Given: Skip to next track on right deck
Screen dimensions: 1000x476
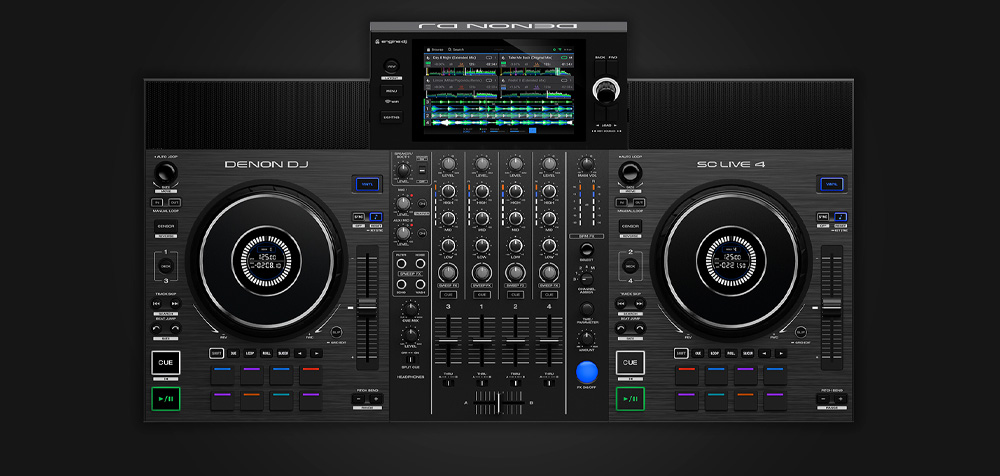Looking at the screenshot, I should point(639,304).
